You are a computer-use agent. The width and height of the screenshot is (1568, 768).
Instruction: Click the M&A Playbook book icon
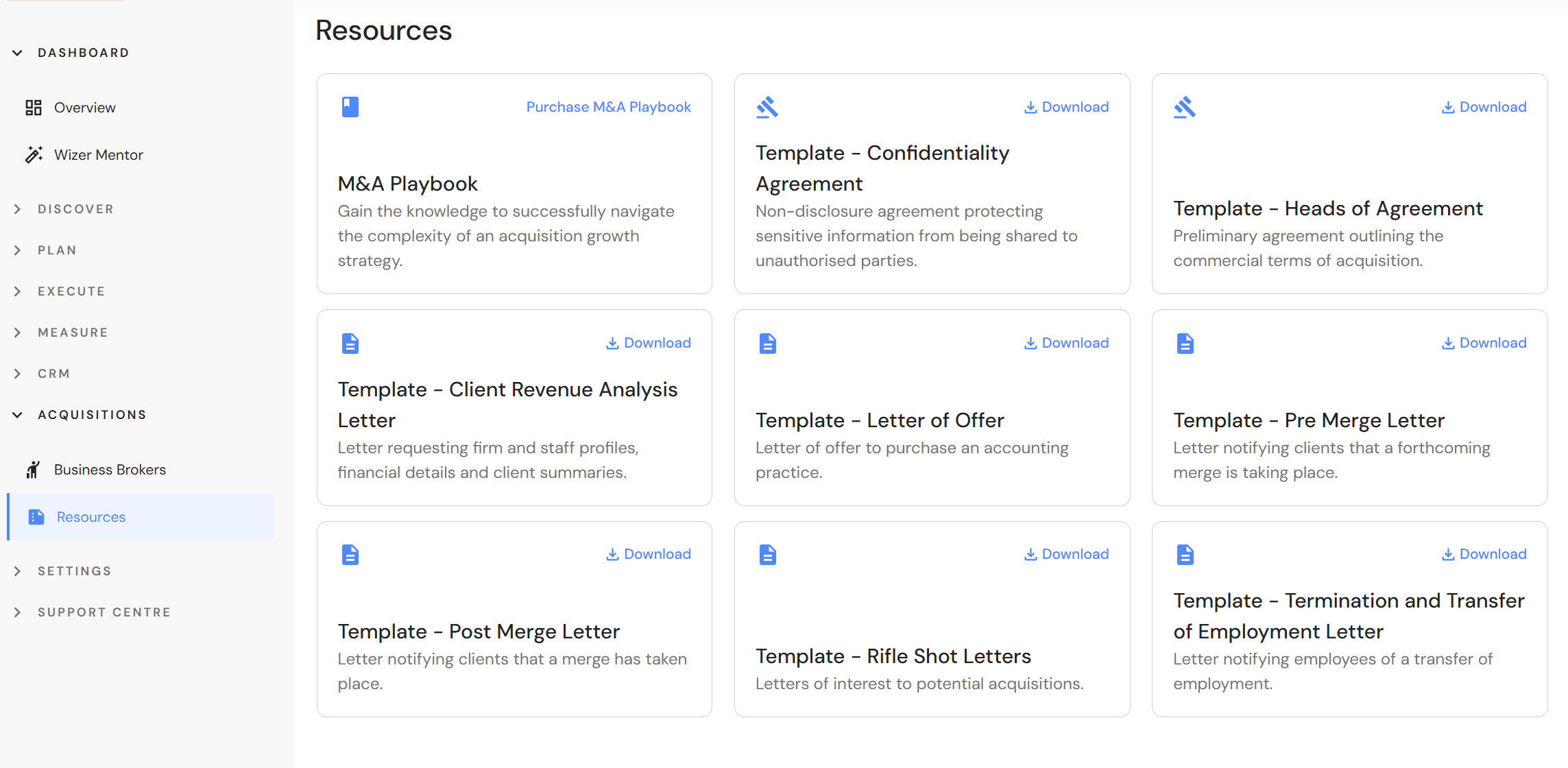[x=350, y=107]
